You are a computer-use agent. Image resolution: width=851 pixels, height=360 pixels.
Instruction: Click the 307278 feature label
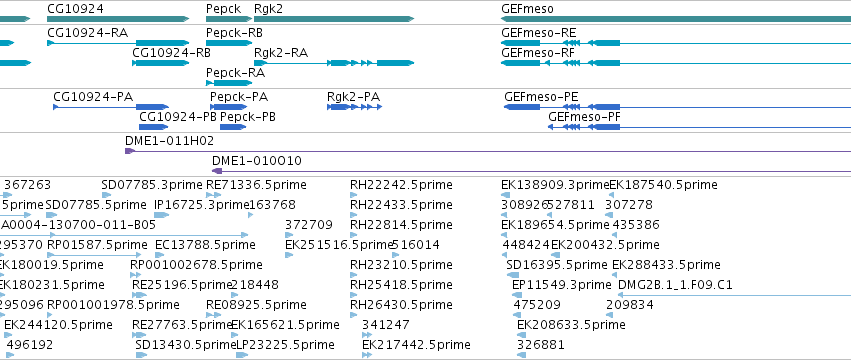[x=628, y=205]
